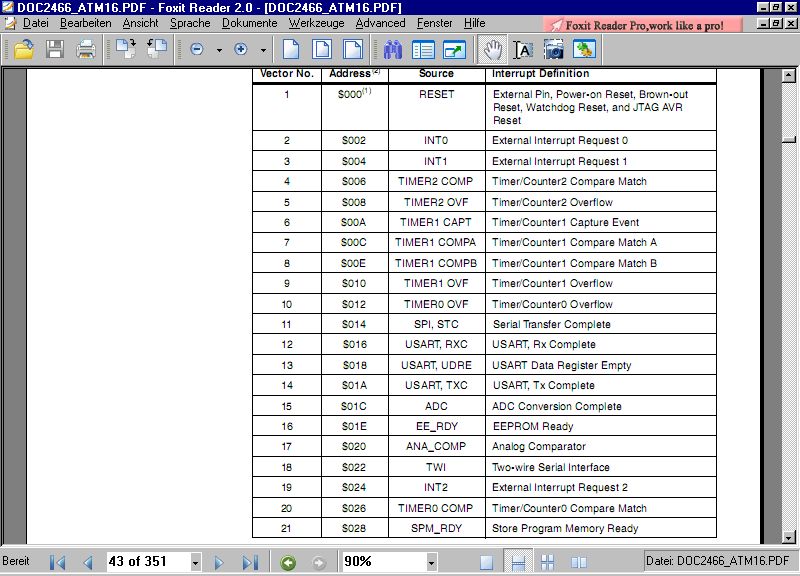Image resolution: width=800 pixels, height=576 pixels.
Task: Open the Advanced menu
Action: [381, 23]
